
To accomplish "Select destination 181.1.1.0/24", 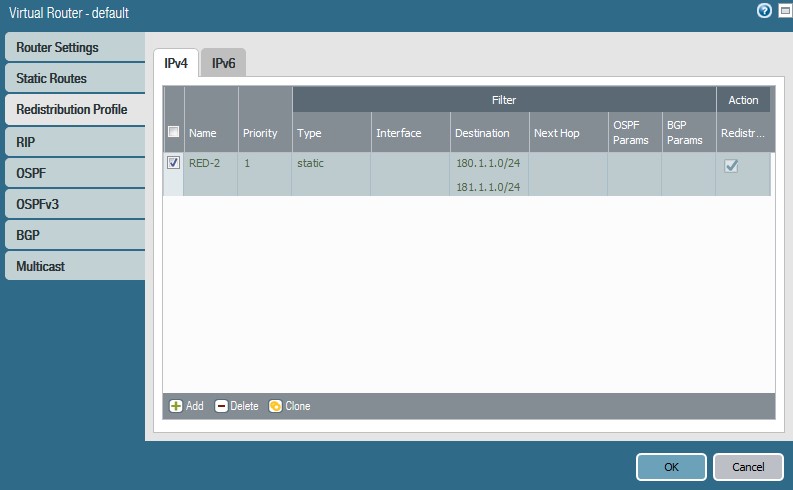I will [x=488, y=187].
